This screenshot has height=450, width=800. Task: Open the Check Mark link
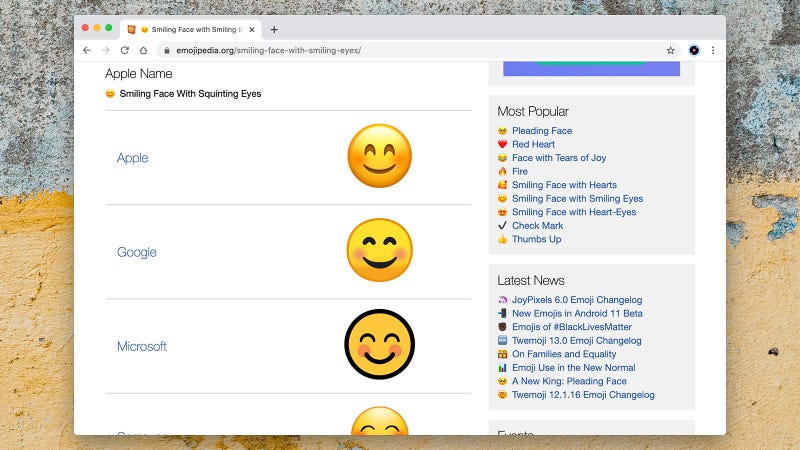537,226
